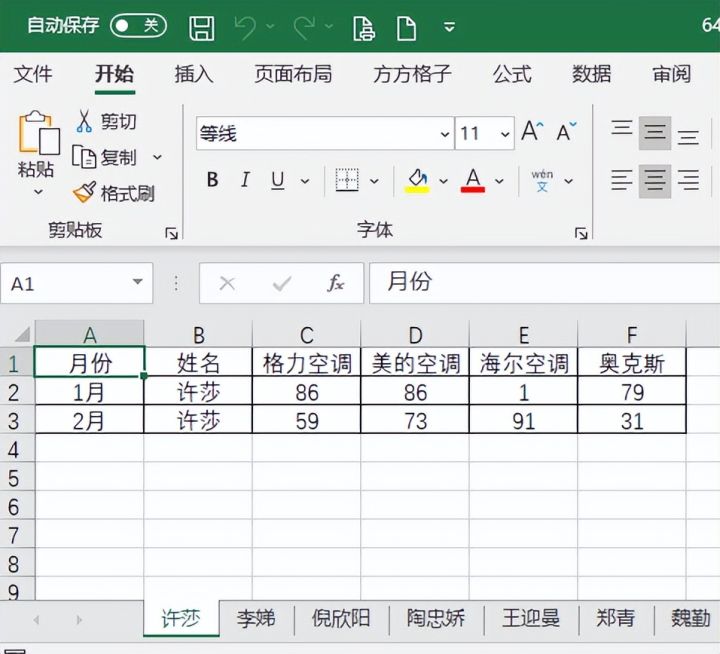Switch to the 方方格子 tab
720x654 pixels.
(412, 74)
